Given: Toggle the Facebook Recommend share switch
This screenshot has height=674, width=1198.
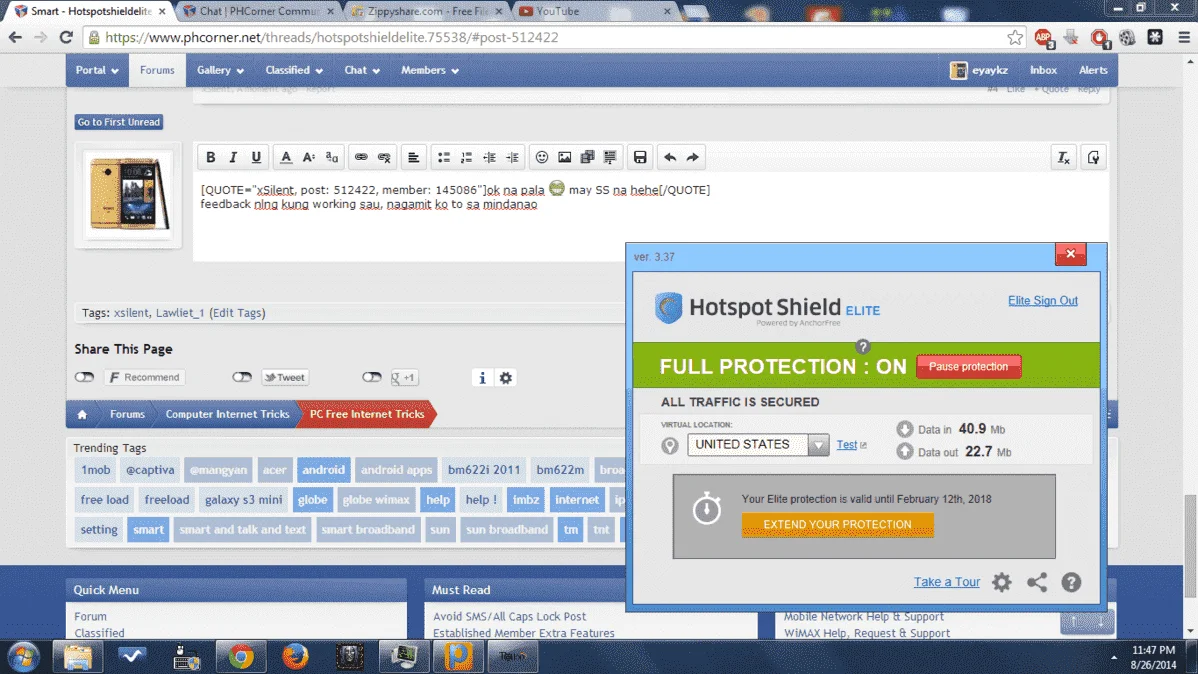Looking at the screenshot, I should coord(84,377).
